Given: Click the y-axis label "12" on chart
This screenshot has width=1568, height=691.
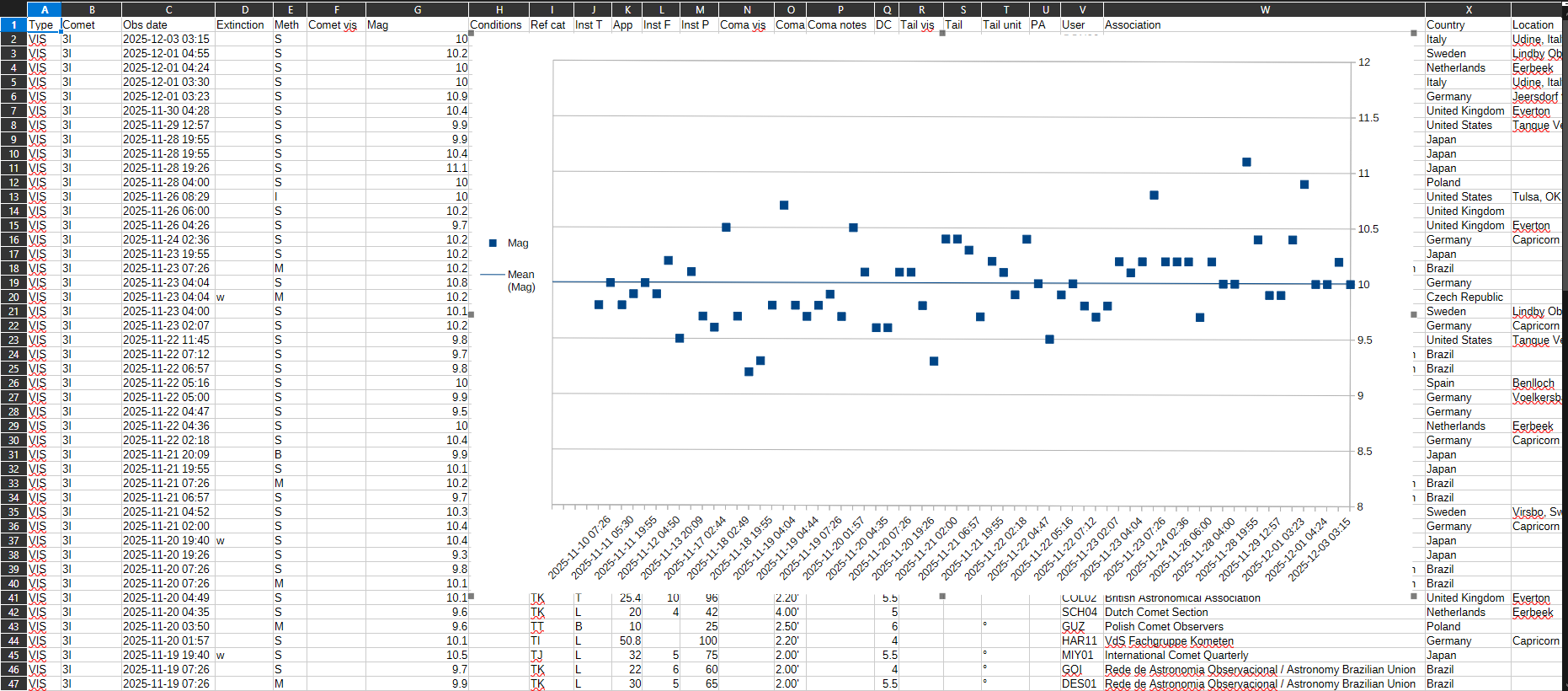Looking at the screenshot, I should (1364, 62).
